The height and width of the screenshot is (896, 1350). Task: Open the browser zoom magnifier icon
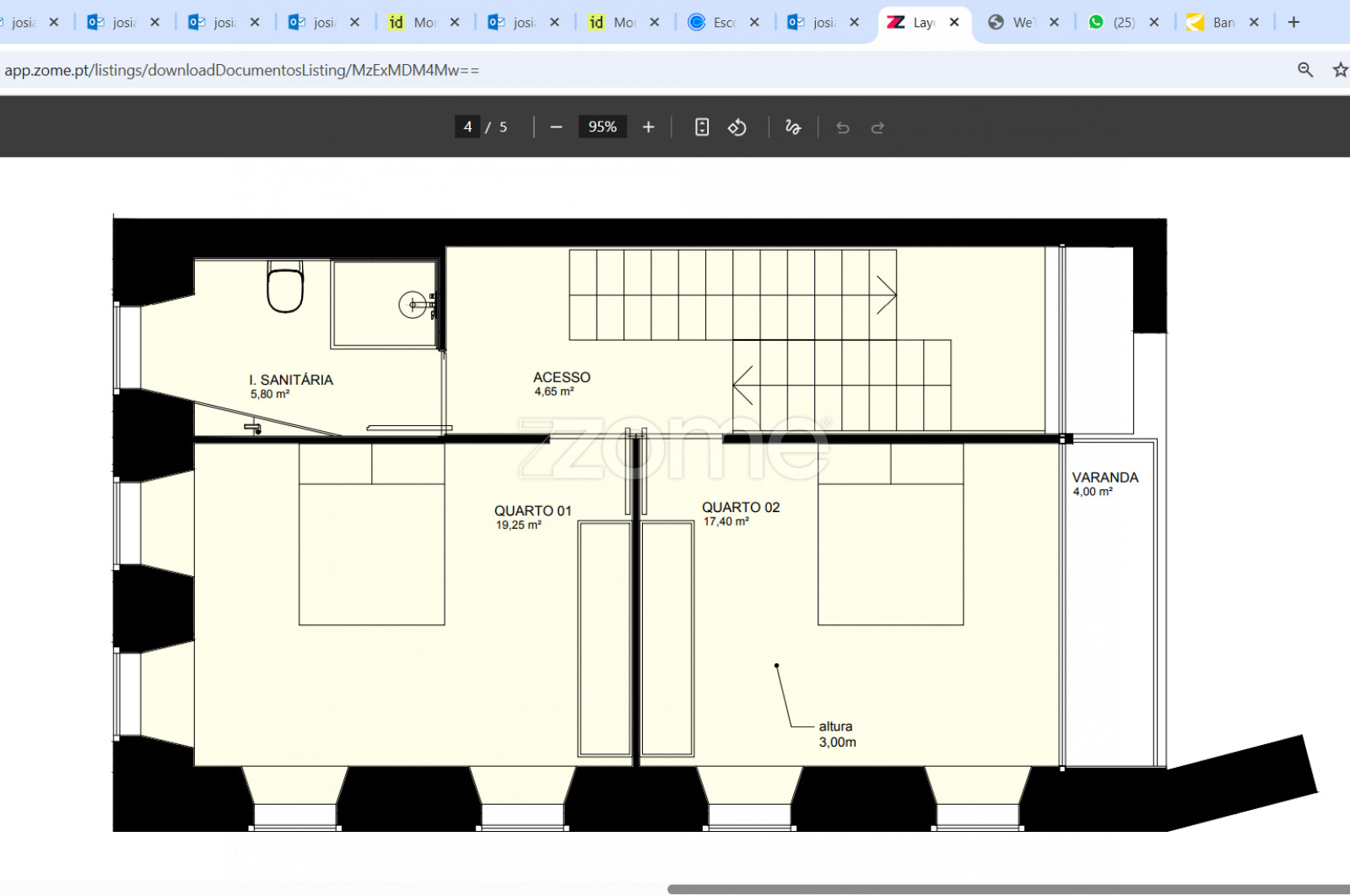[1304, 70]
